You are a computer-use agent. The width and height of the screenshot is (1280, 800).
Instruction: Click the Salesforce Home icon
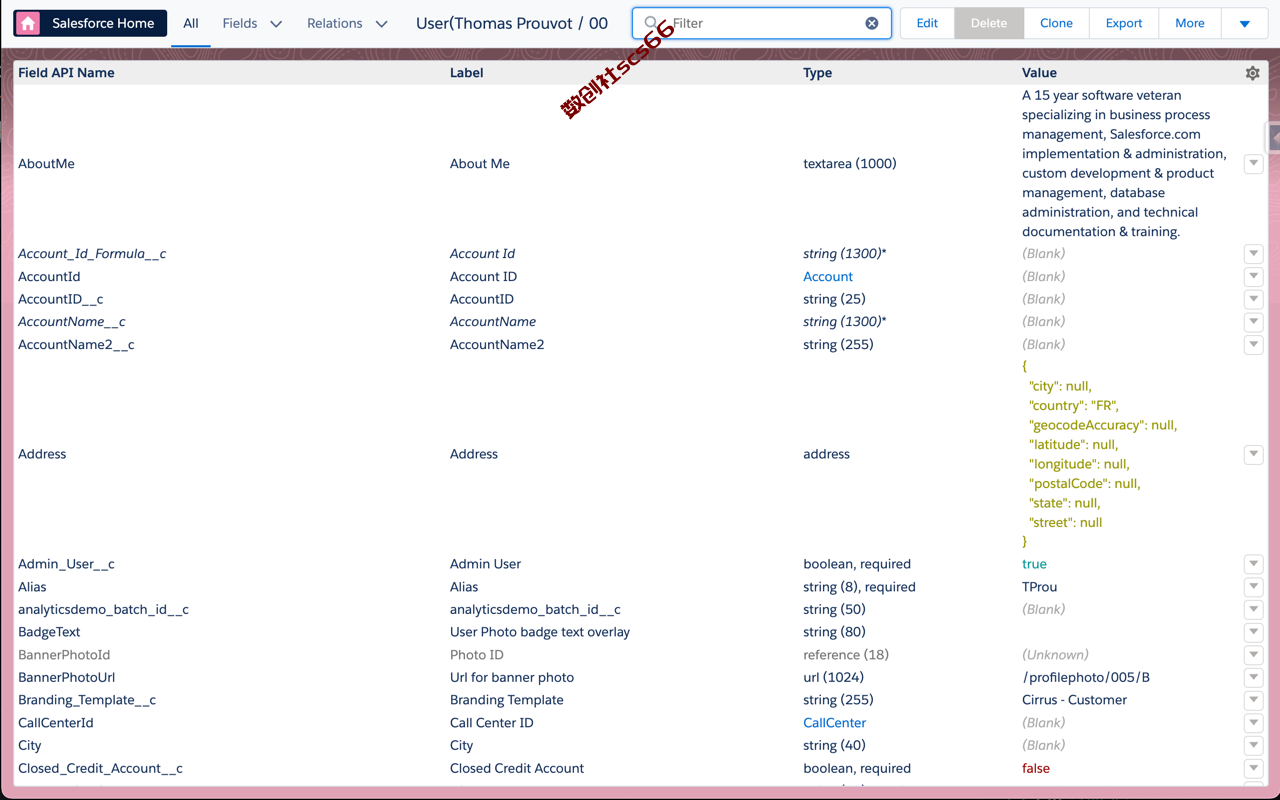click(x=28, y=23)
